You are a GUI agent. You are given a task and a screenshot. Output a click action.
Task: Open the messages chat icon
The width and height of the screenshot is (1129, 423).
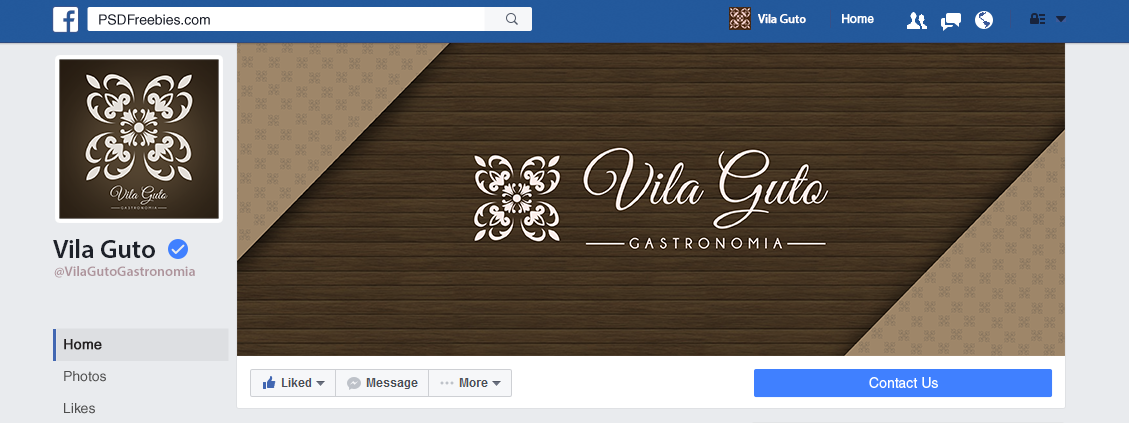tap(950, 20)
